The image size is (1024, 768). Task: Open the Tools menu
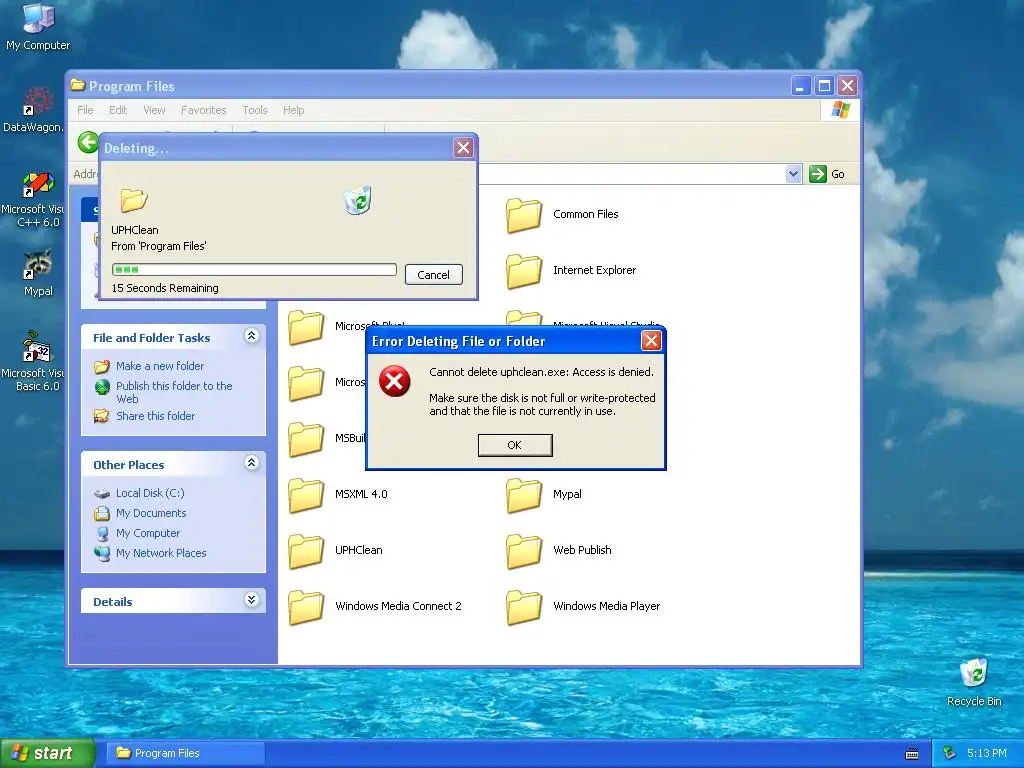click(x=255, y=110)
